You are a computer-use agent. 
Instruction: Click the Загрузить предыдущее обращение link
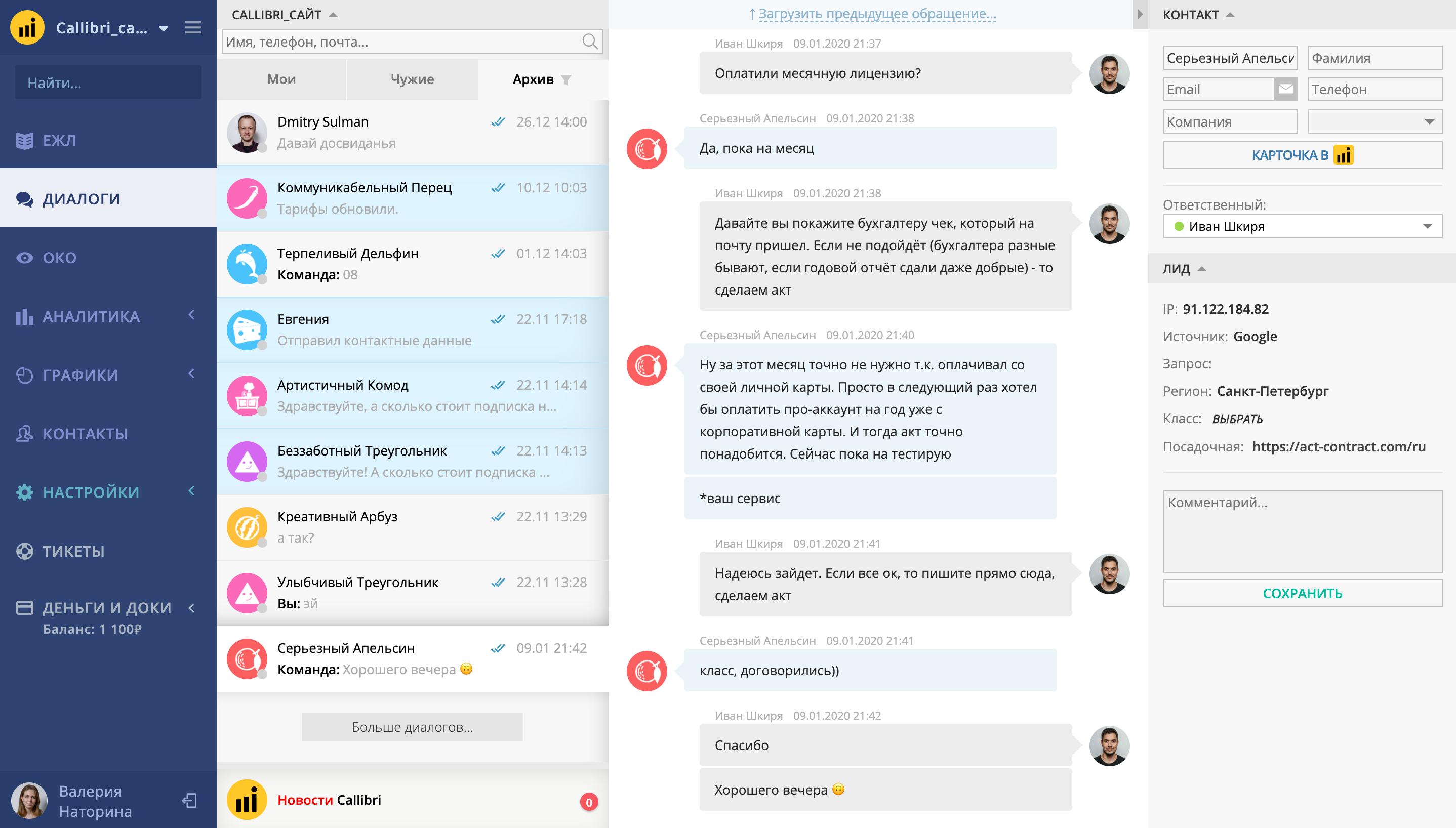pyautogui.click(x=872, y=14)
